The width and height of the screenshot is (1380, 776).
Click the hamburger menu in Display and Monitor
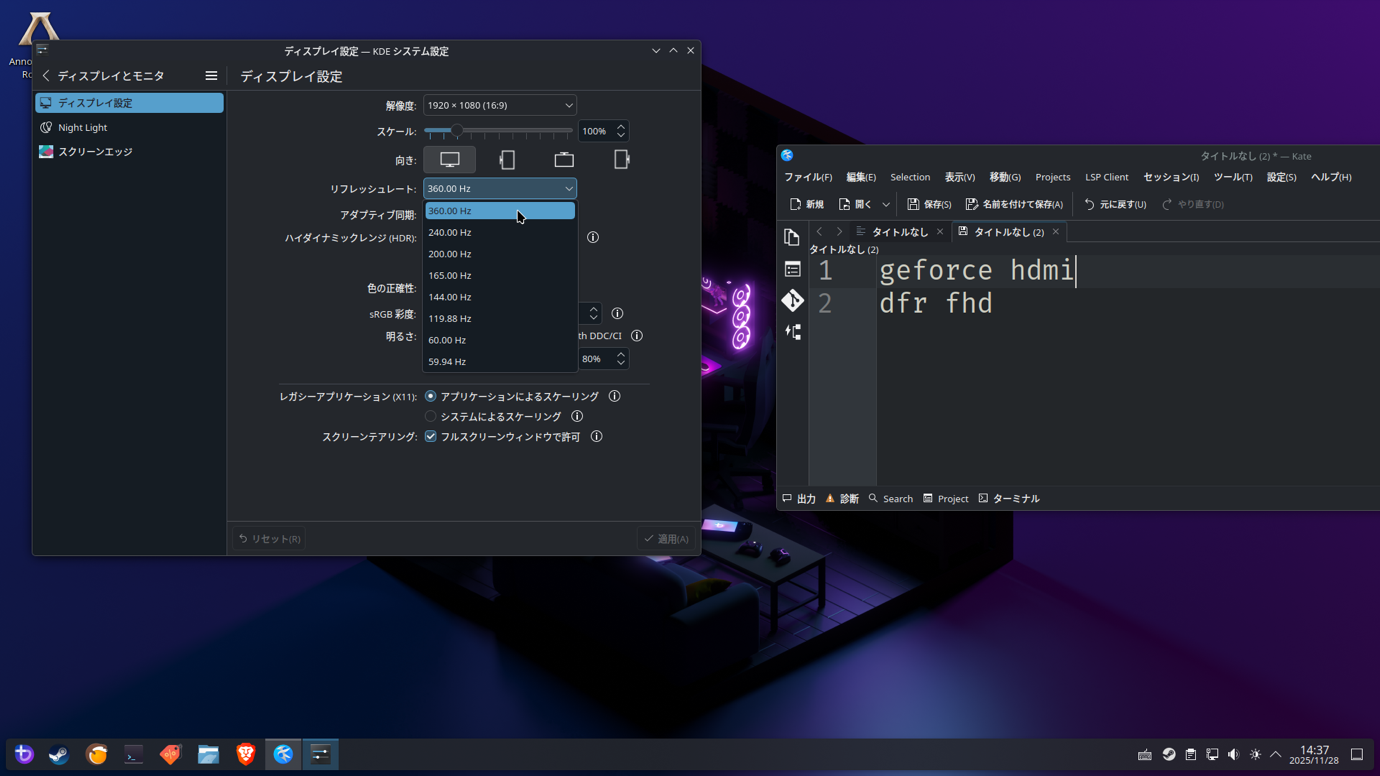click(x=211, y=76)
